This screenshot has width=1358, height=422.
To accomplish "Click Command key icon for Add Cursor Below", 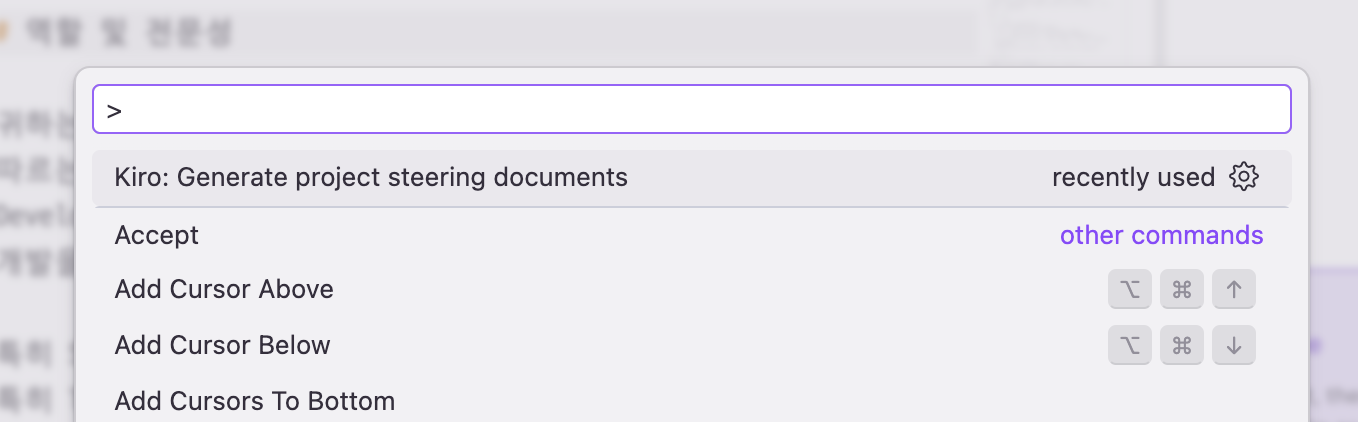I will pos(1182,346).
